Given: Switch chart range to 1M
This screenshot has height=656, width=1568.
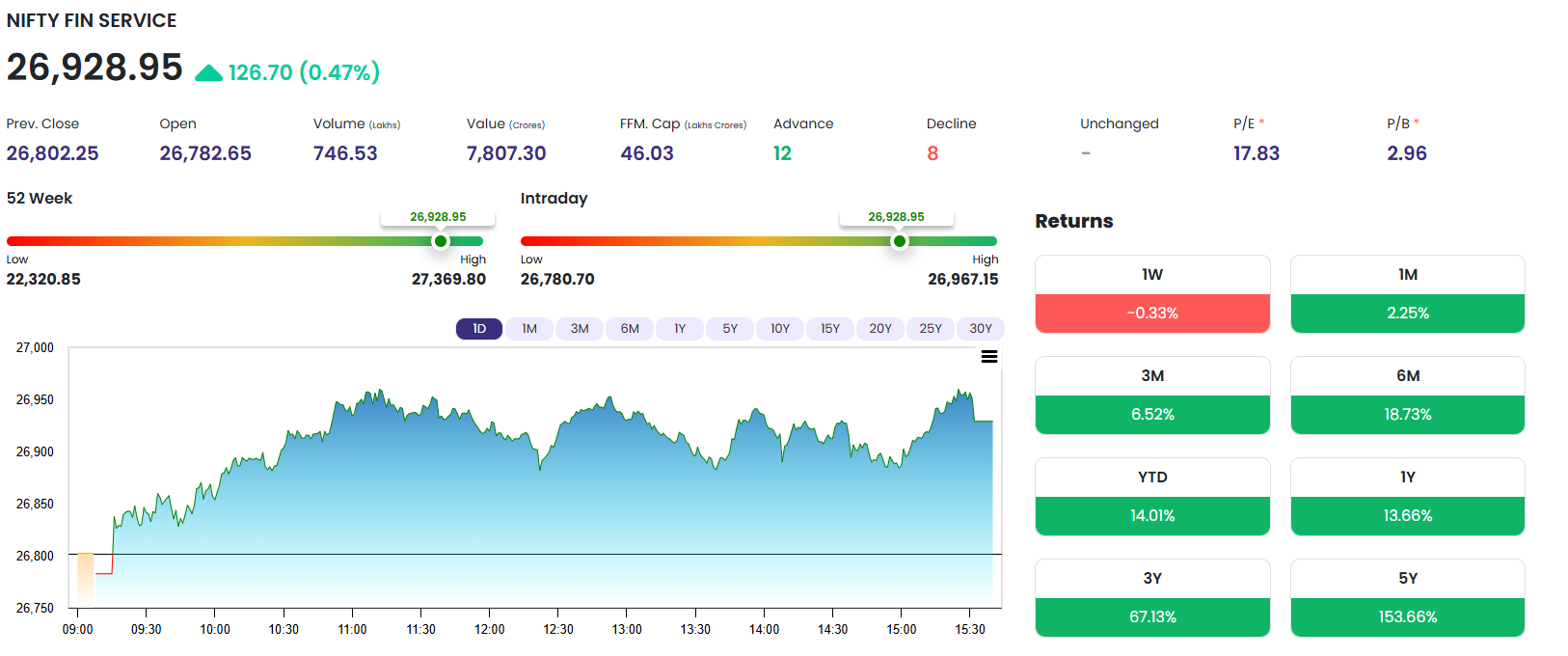Looking at the screenshot, I should 529,329.
